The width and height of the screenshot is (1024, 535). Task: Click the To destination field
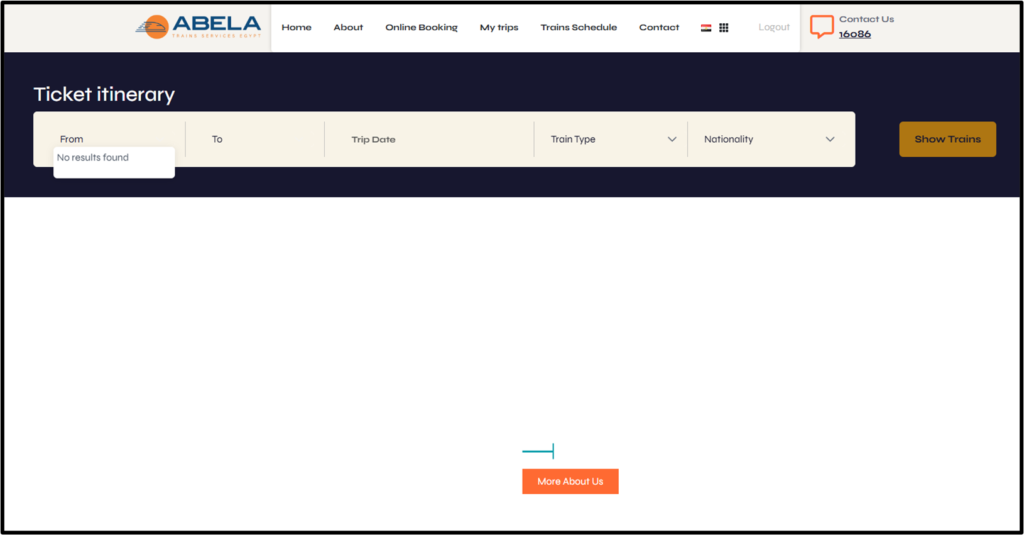[255, 139]
